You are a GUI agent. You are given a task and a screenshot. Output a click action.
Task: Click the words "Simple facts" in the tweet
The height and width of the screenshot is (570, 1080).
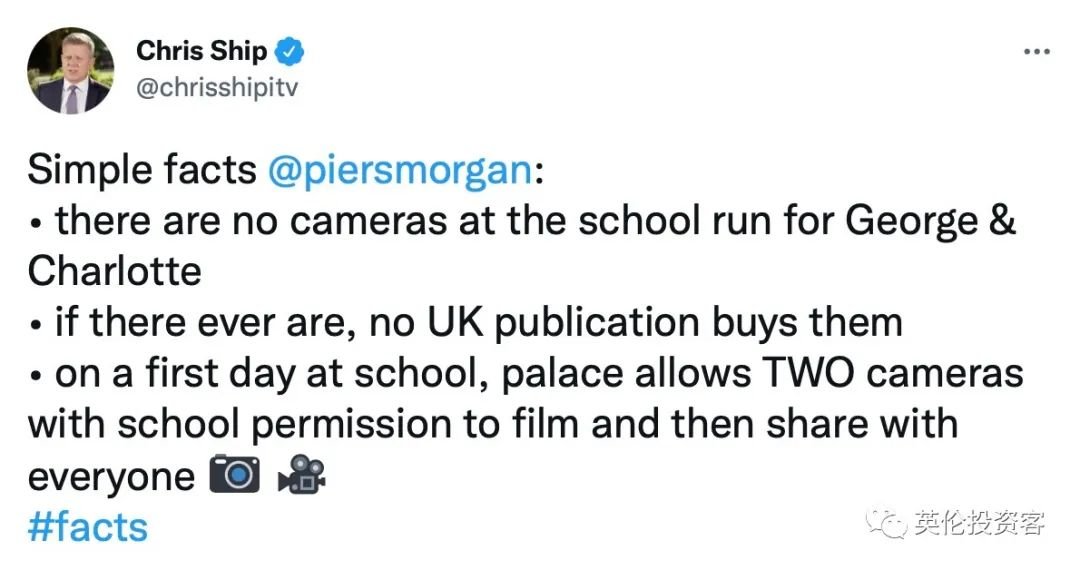[142, 170]
